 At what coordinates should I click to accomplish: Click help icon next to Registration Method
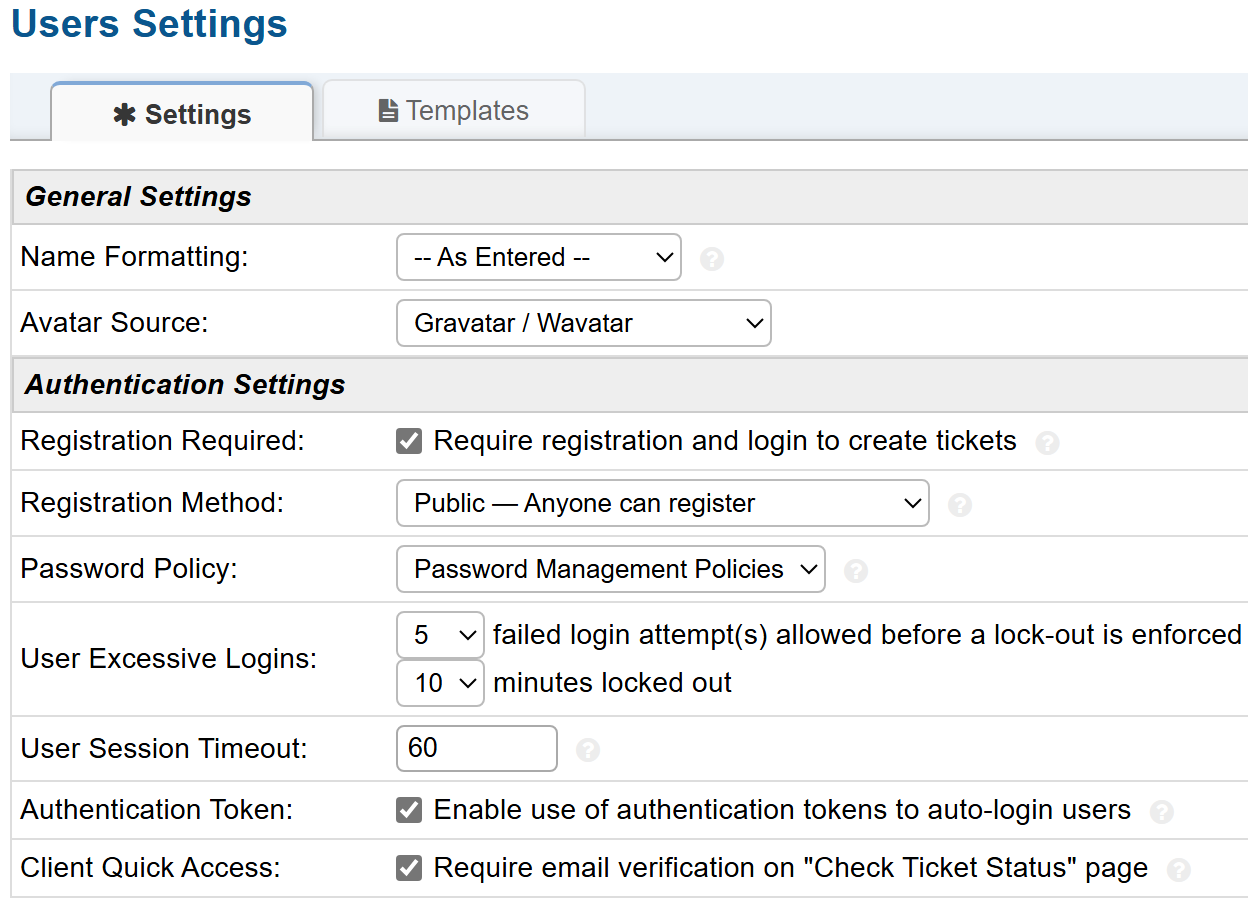[x=959, y=505]
